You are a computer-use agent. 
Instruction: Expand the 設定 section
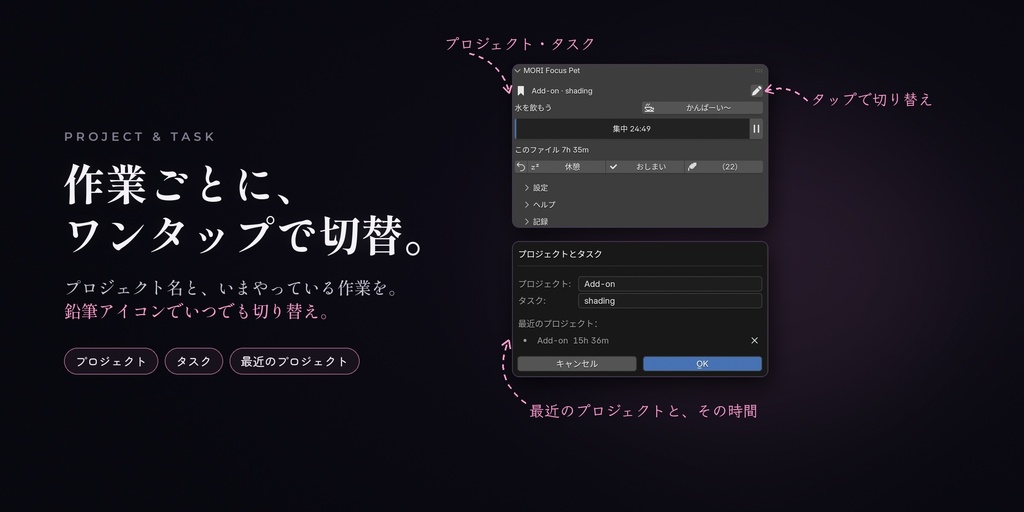coord(536,187)
